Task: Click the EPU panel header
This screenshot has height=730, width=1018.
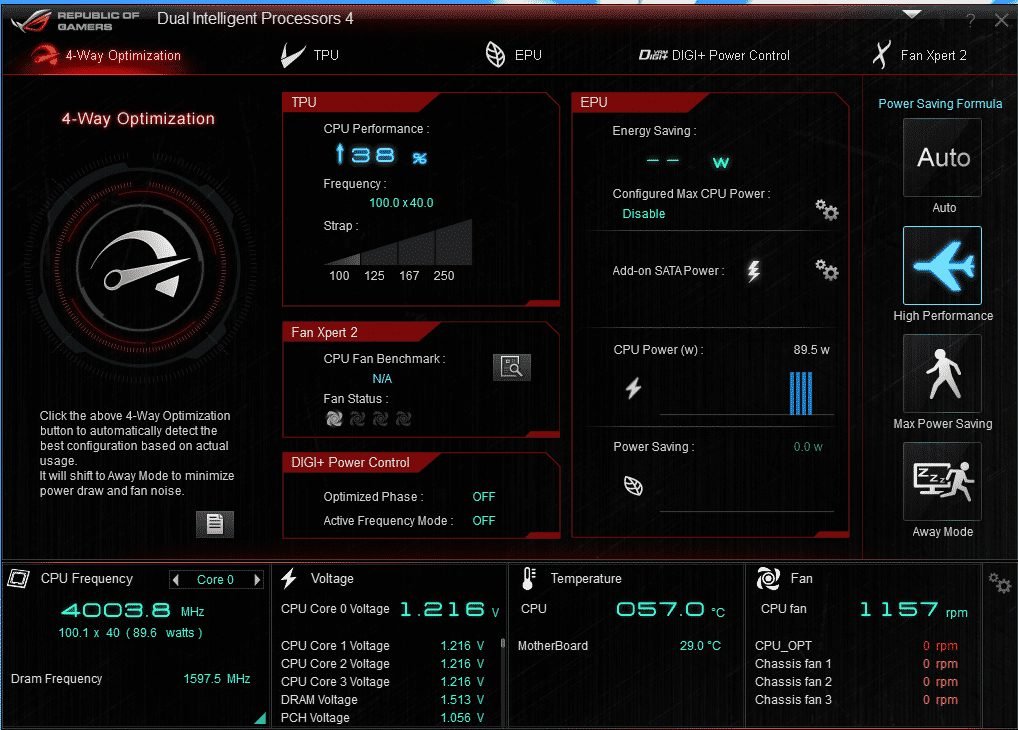Action: click(x=640, y=102)
